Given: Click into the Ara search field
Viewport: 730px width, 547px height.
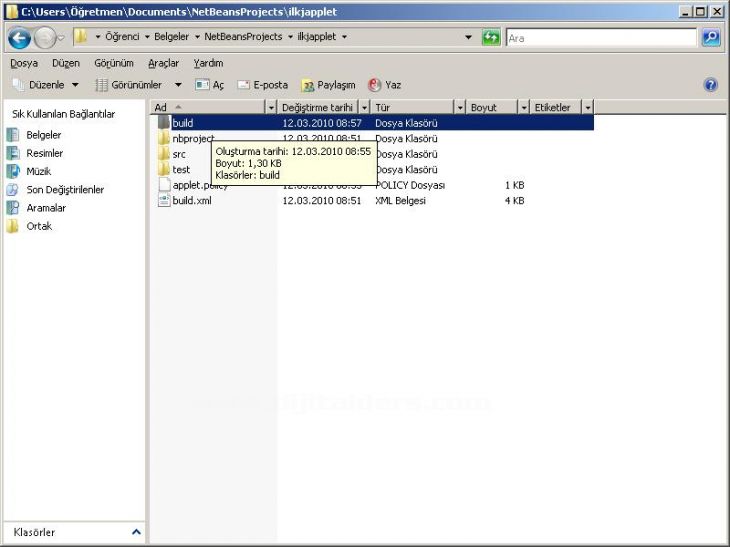Looking at the screenshot, I should (x=601, y=38).
